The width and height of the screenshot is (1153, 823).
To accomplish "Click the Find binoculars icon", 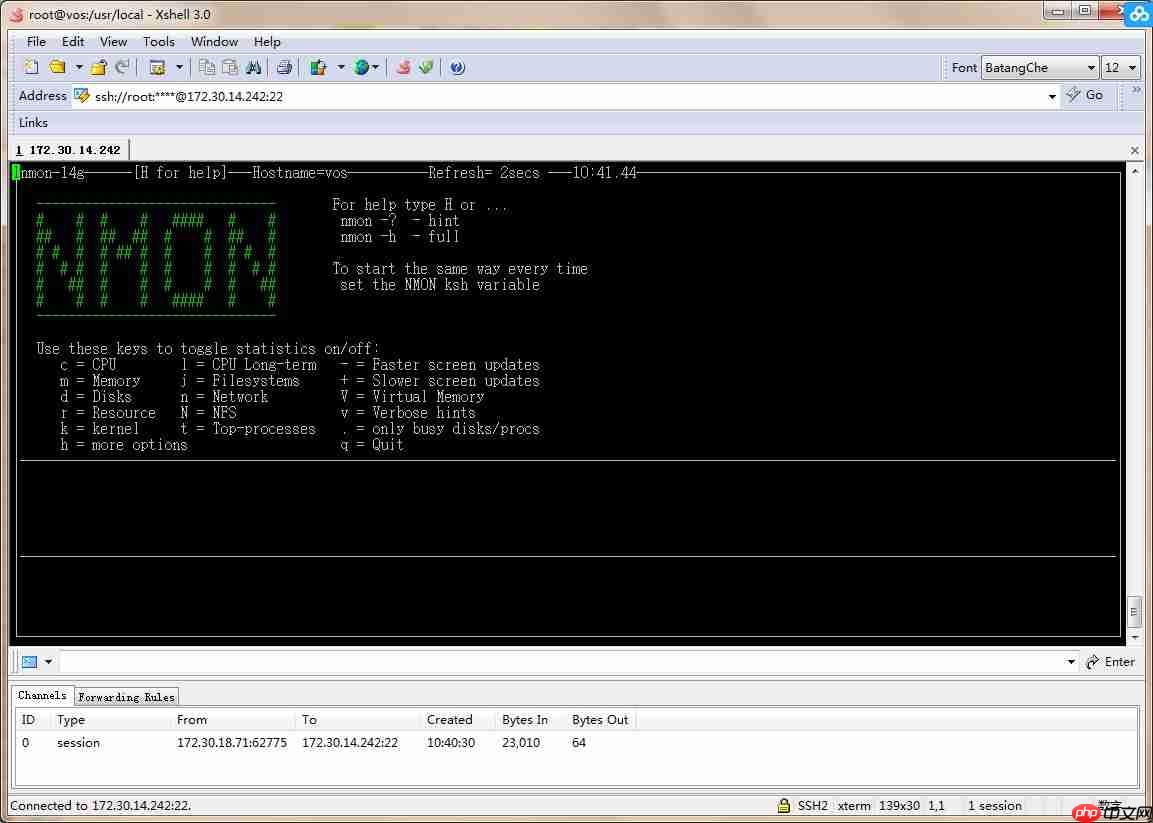I will coord(253,68).
